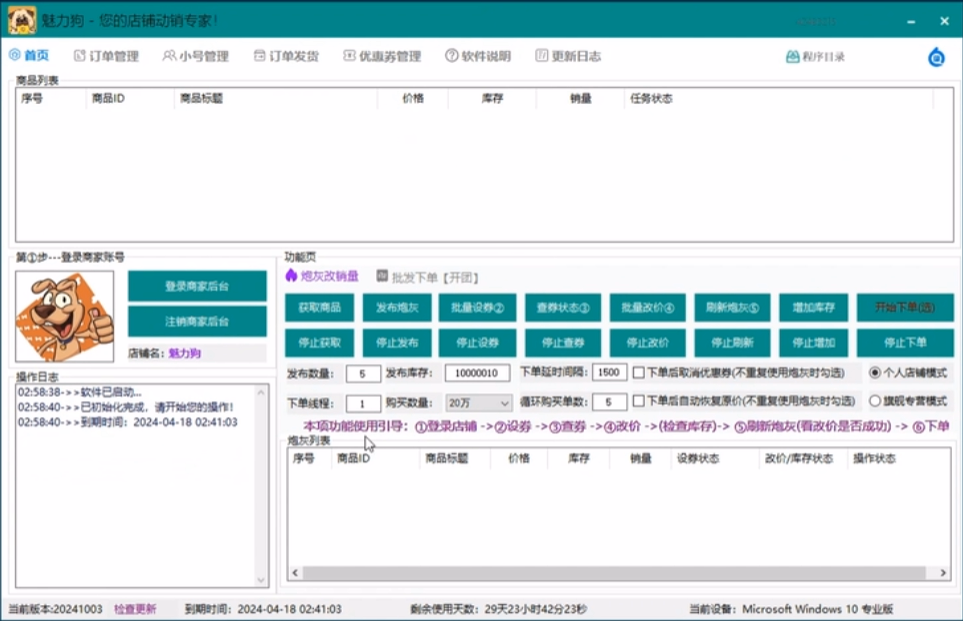
Task: Click 停止刷新 button
Action: click(732, 343)
